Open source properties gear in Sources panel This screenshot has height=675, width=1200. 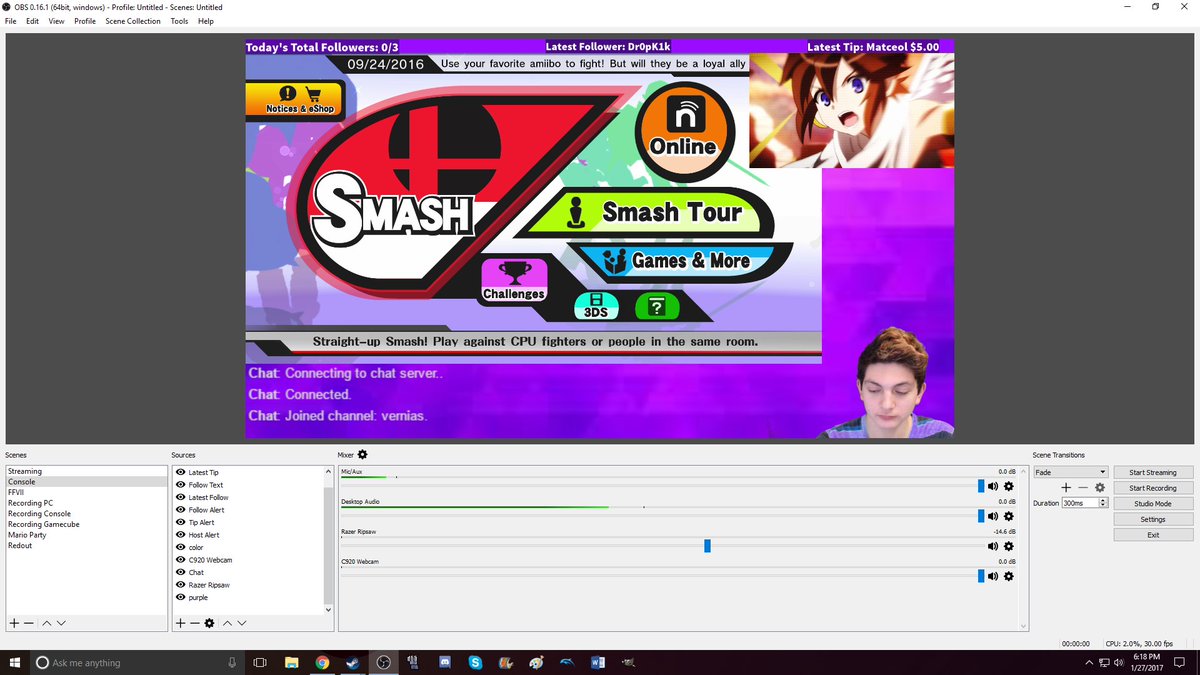point(209,623)
